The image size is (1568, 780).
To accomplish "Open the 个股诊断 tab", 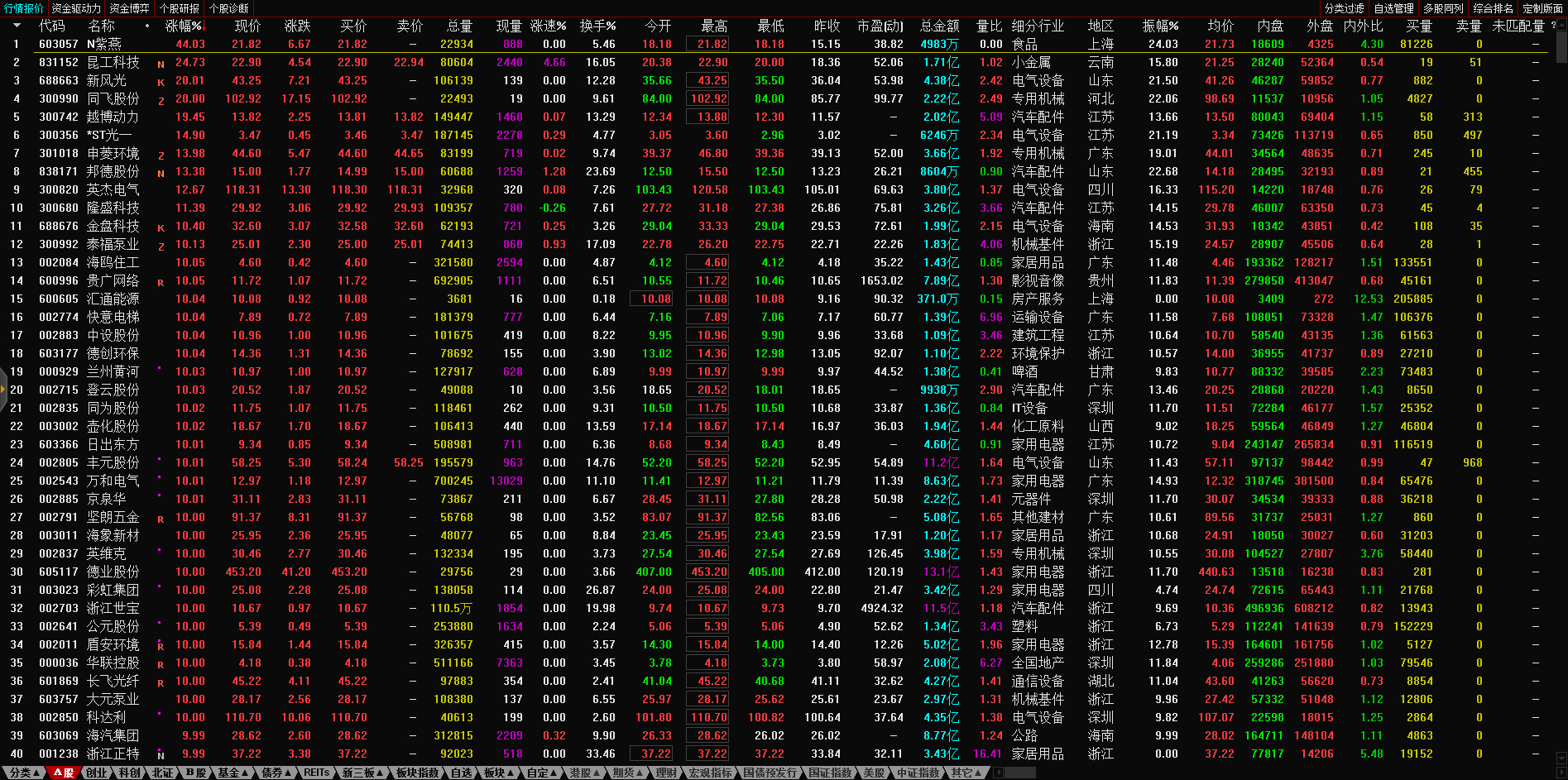I will pyautogui.click(x=228, y=8).
